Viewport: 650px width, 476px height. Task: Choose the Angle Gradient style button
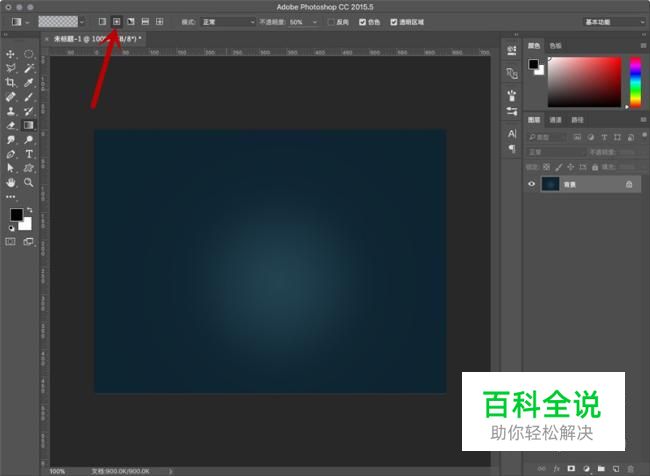[x=131, y=22]
